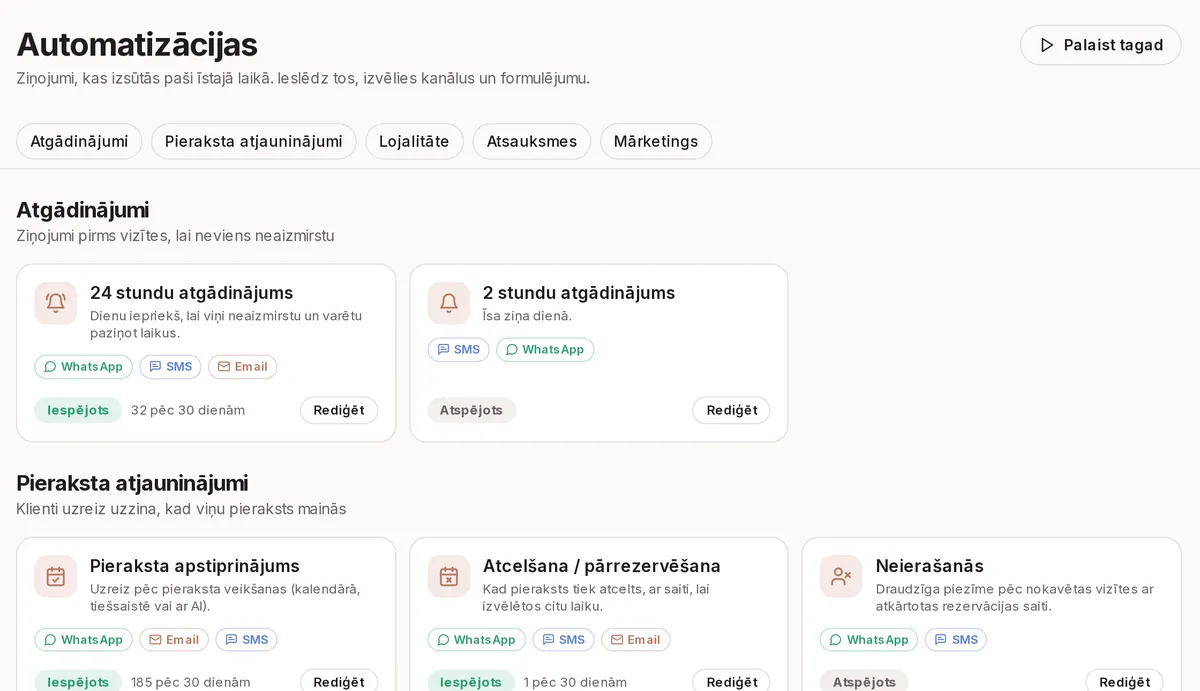Select SMS chip in Atcelšana / pārrezervēšana
The image size is (1200, 691).
click(563, 640)
